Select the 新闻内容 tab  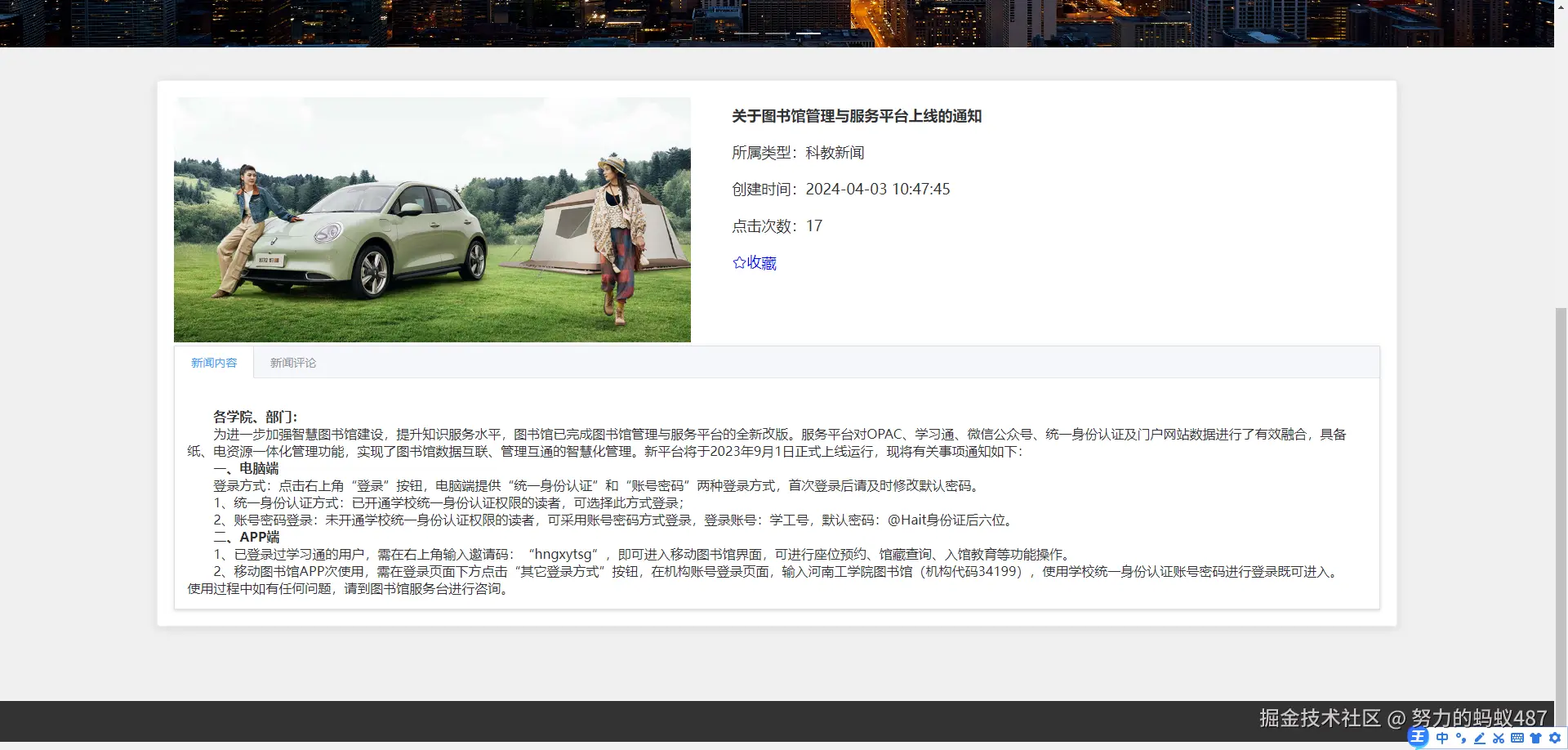[x=214, y=362]
